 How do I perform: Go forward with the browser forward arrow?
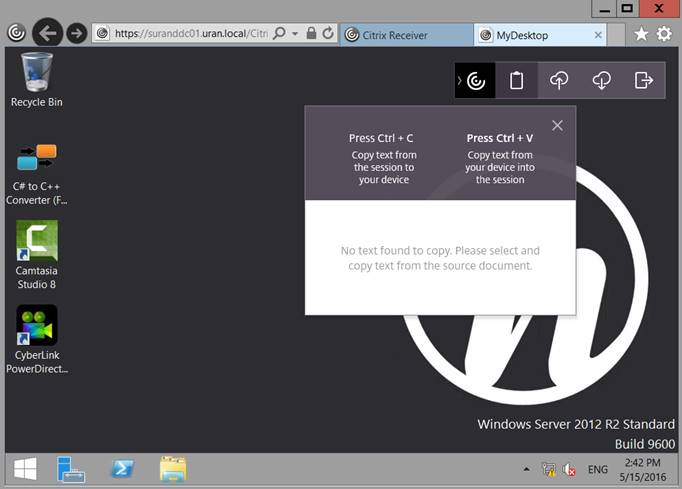(77, 33)
